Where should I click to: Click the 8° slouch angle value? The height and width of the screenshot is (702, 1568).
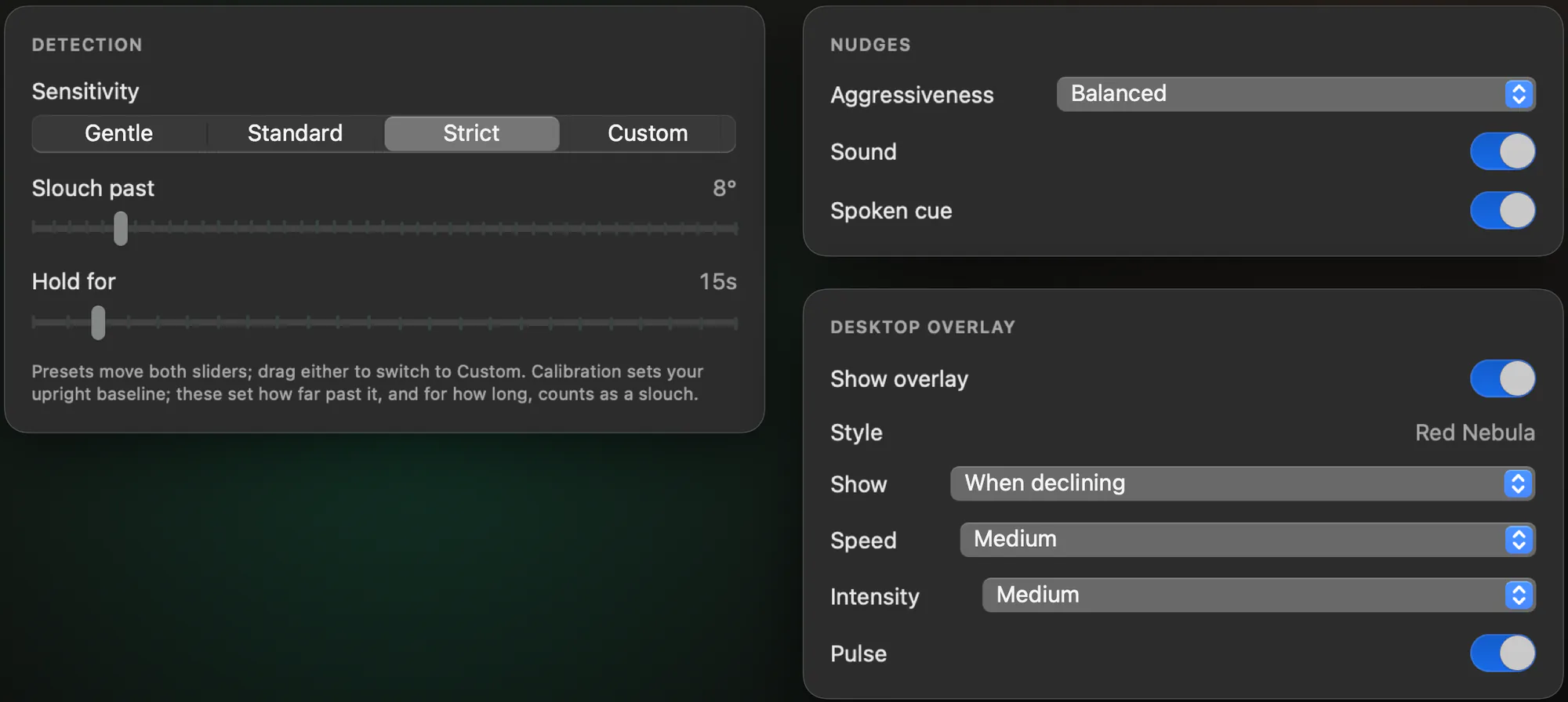[724, 188]
